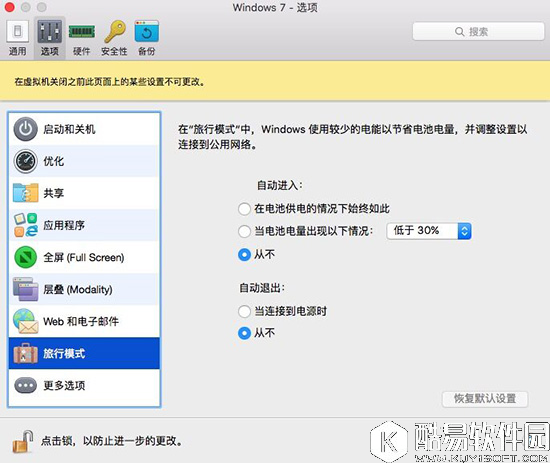550x463 pixels.
Task: Open the 硬件 memory chip icon
Action: 81,32
